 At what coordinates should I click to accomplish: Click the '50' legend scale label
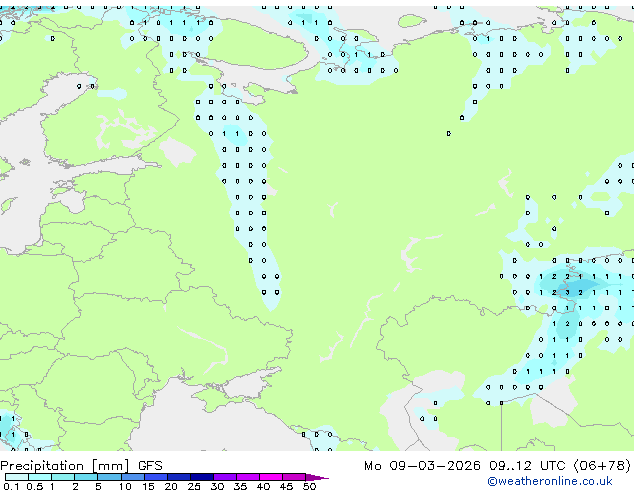(x=309, y=486)
